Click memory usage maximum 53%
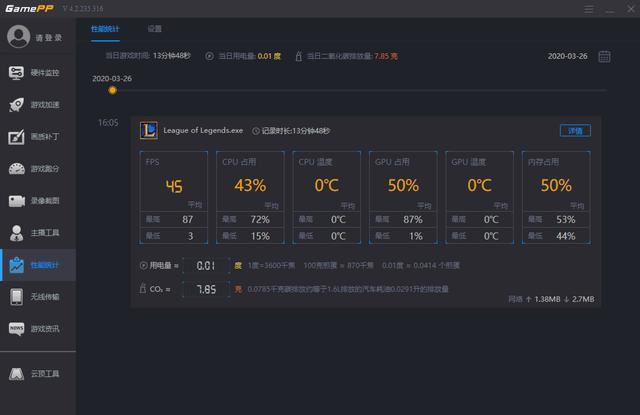 tap(566, 220)
